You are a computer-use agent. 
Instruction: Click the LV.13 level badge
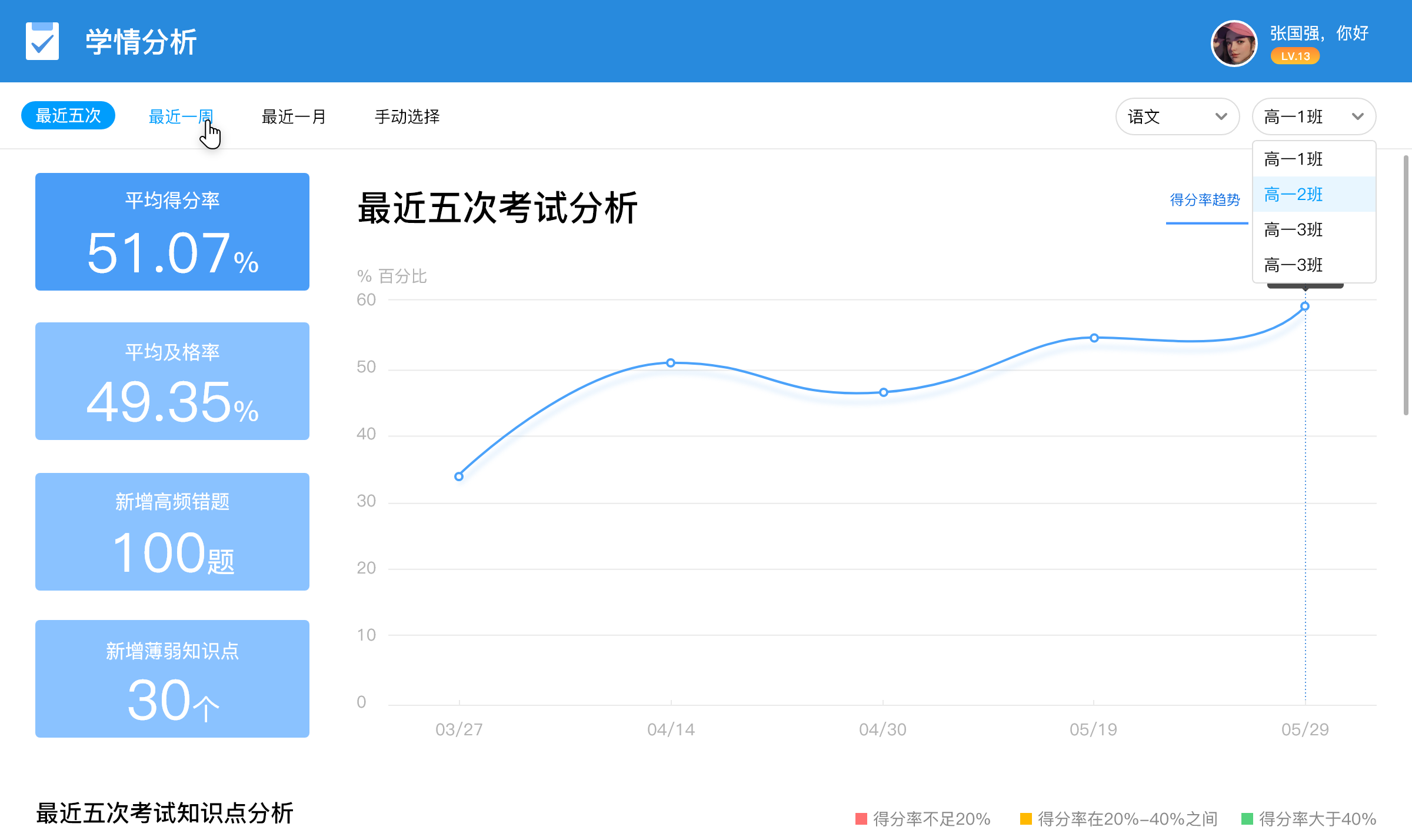point(1295,56)
